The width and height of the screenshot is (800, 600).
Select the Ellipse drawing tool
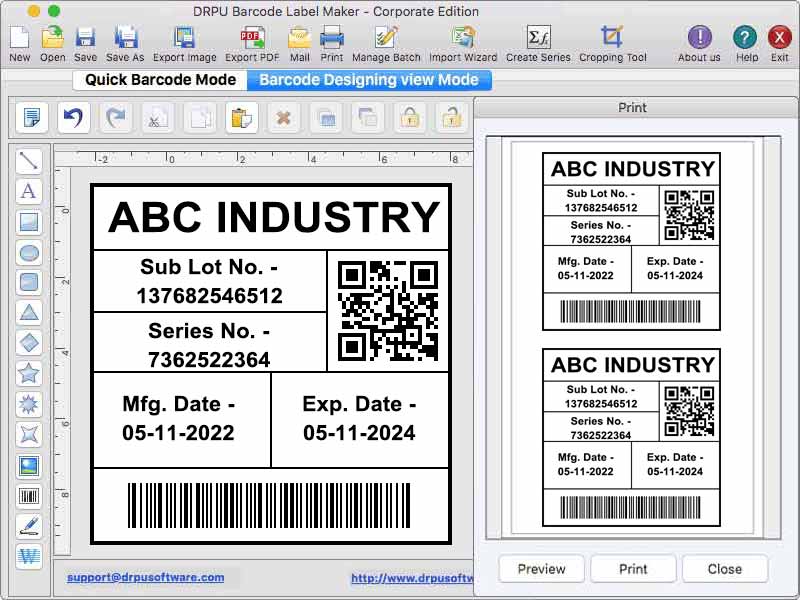pyautogui.click(x=29, y=252)
